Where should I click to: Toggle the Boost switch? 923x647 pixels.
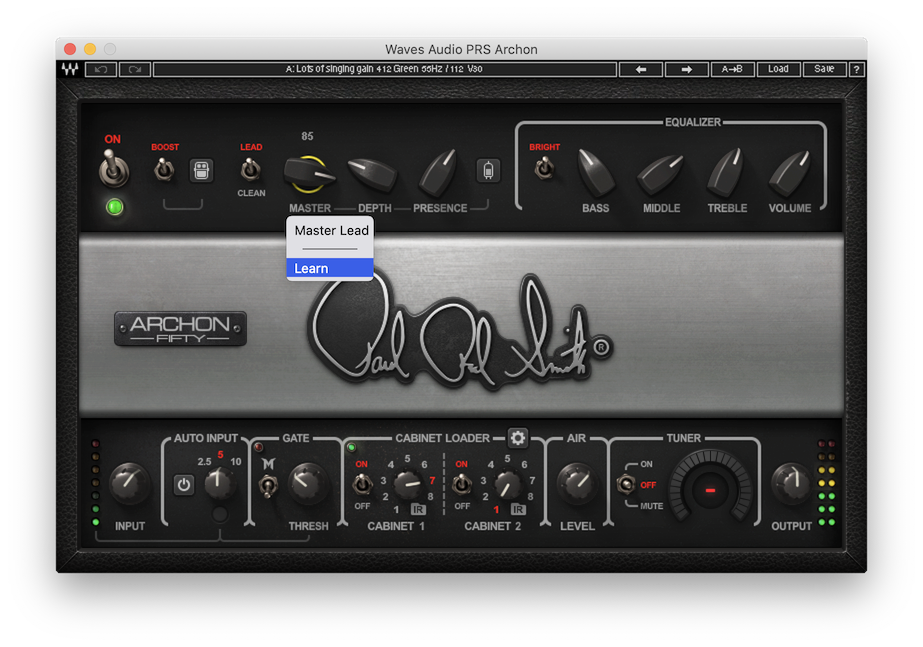[x=164, y=170]
